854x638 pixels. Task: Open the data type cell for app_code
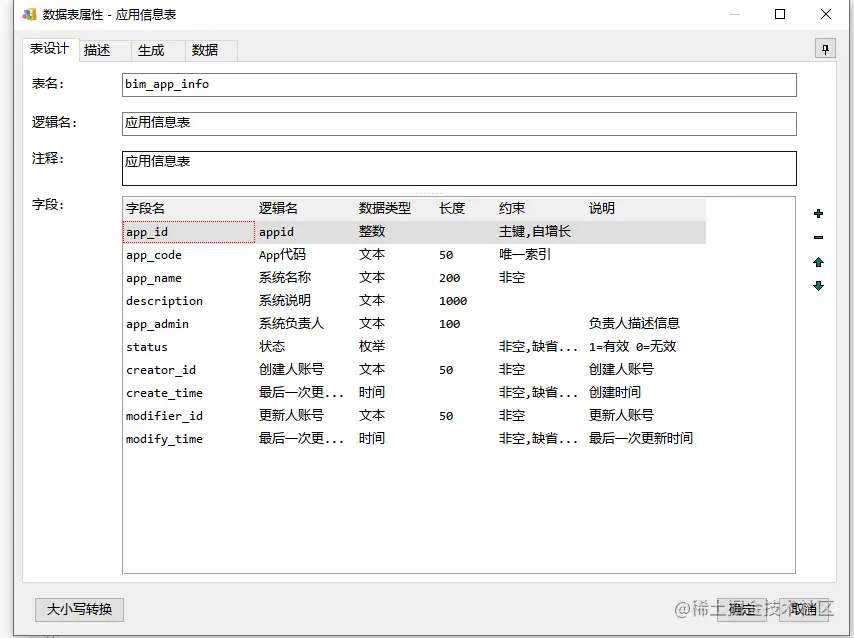click(x=373, y=254)
